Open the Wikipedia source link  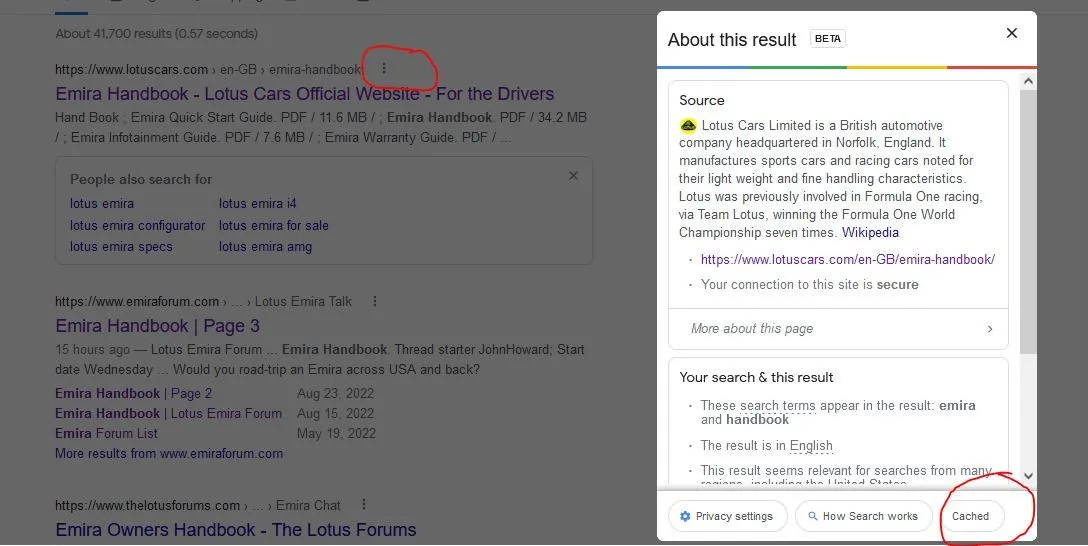(870, 232)
